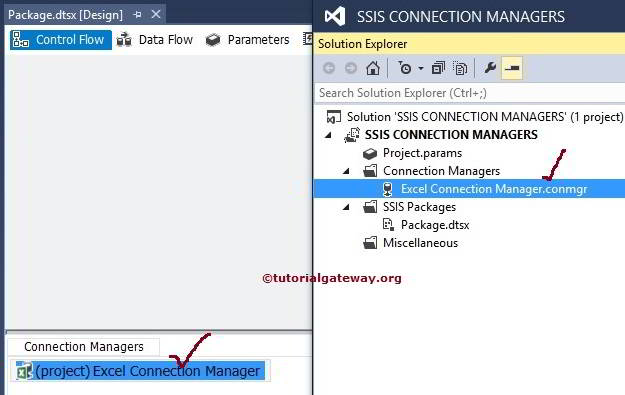Click the Parameters tab icon
Viewport: 625px width, 395px height.
point(213,40)
